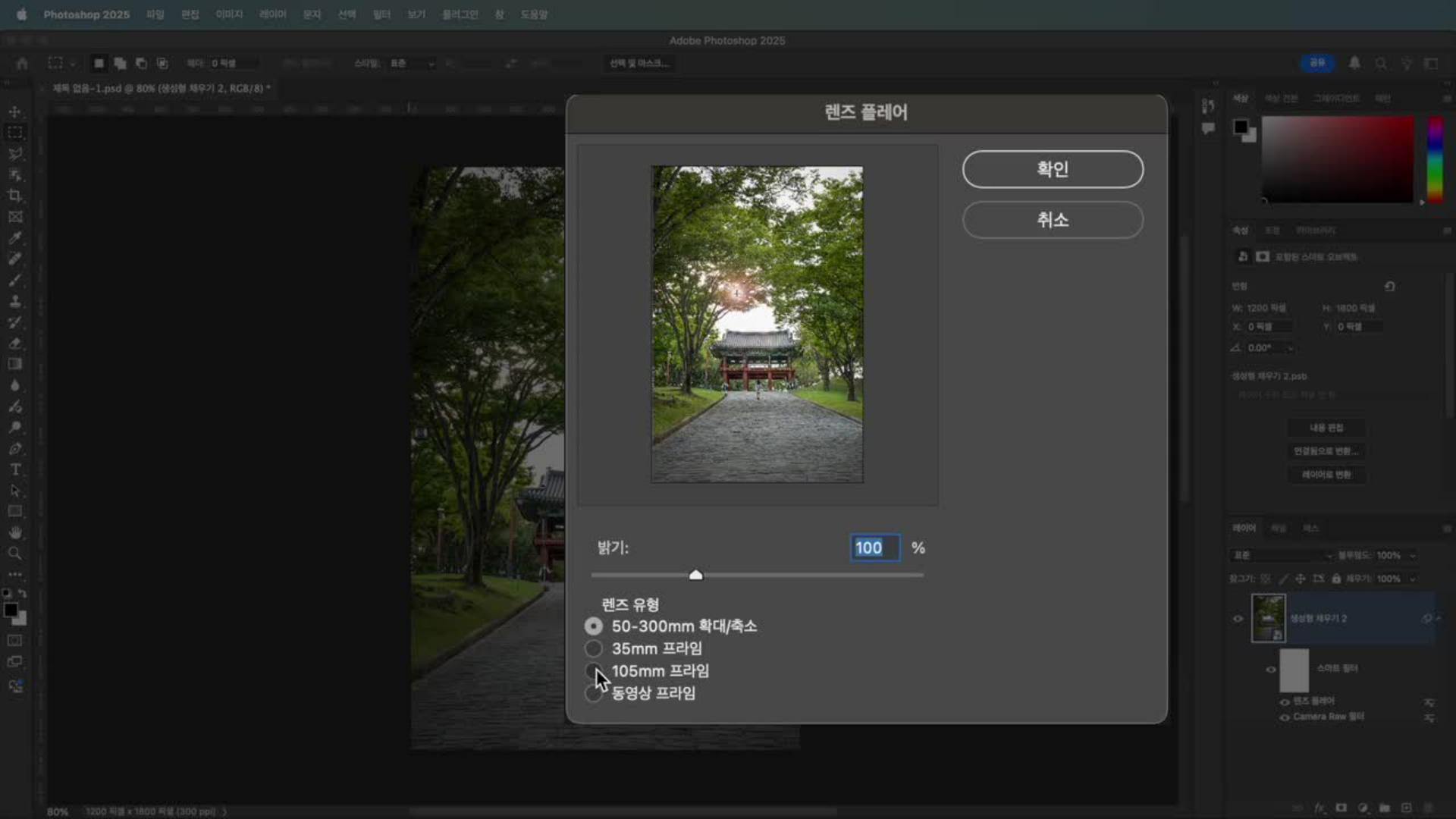Viewport: 1456px width, 819px height.
Task: Select the Hand tool
Action: coord(14,532)
